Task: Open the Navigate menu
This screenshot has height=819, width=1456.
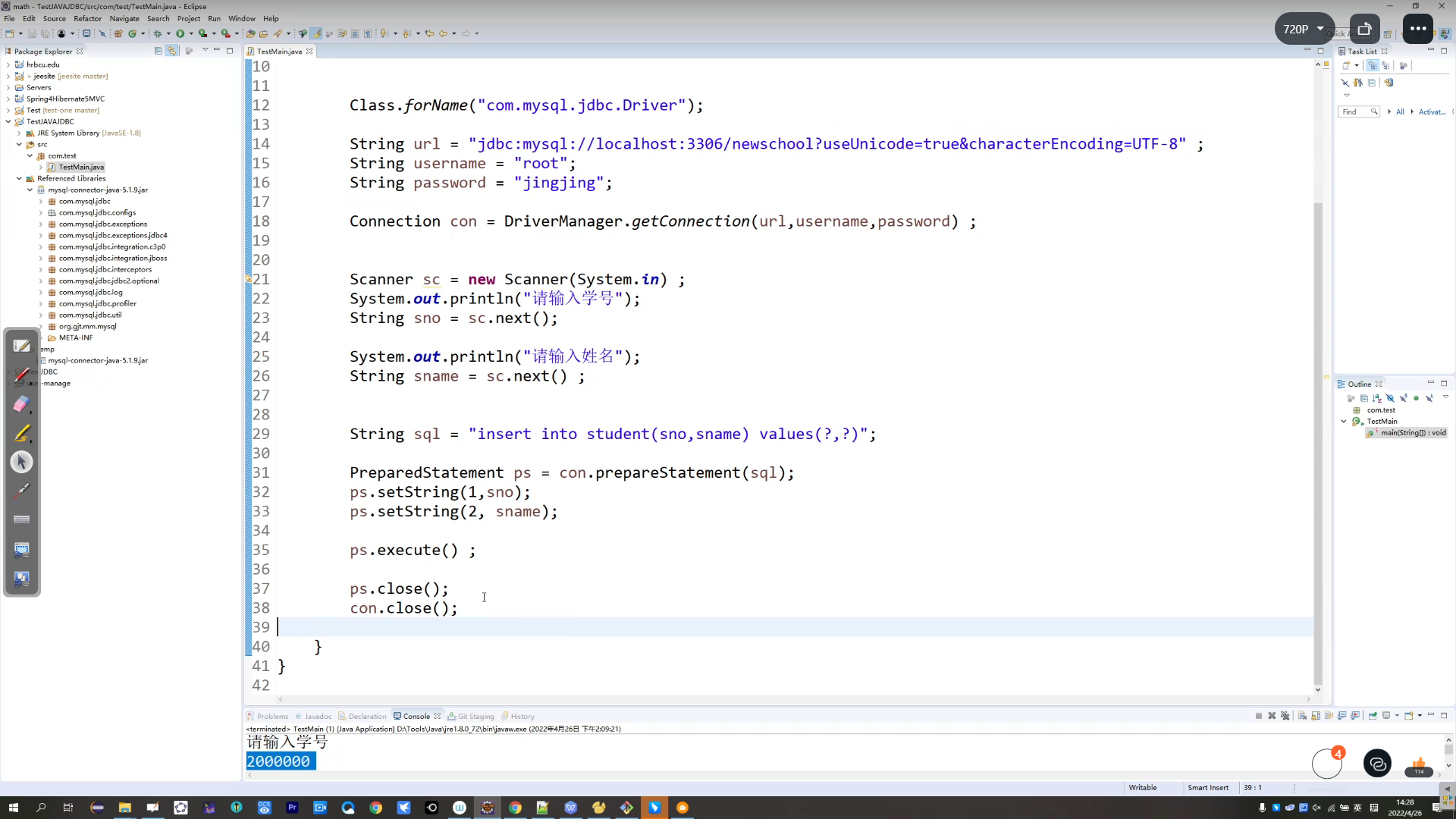Action: 124,18
